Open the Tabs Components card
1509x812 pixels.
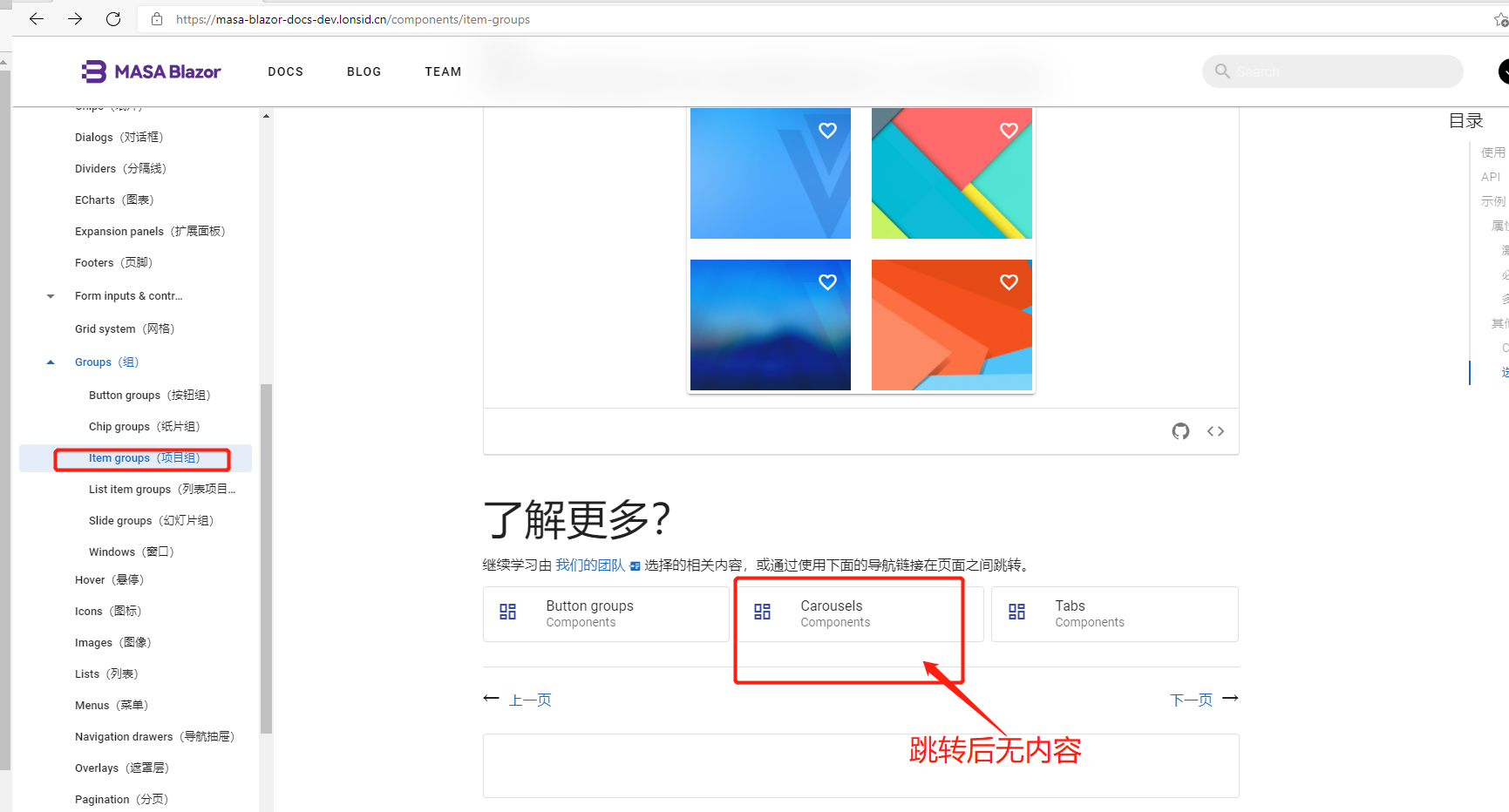coord(1115,614)
